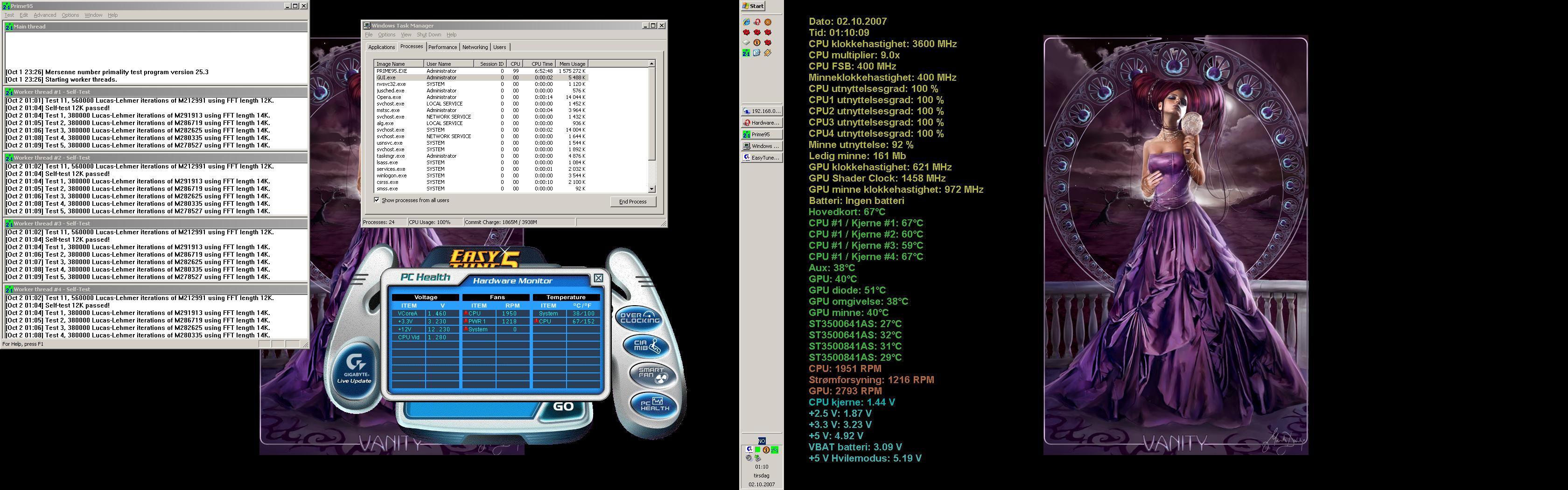Switch to the Windows Task Manager taskbar button
Viewport: 1568px width, 490px height.
[762, 146]
